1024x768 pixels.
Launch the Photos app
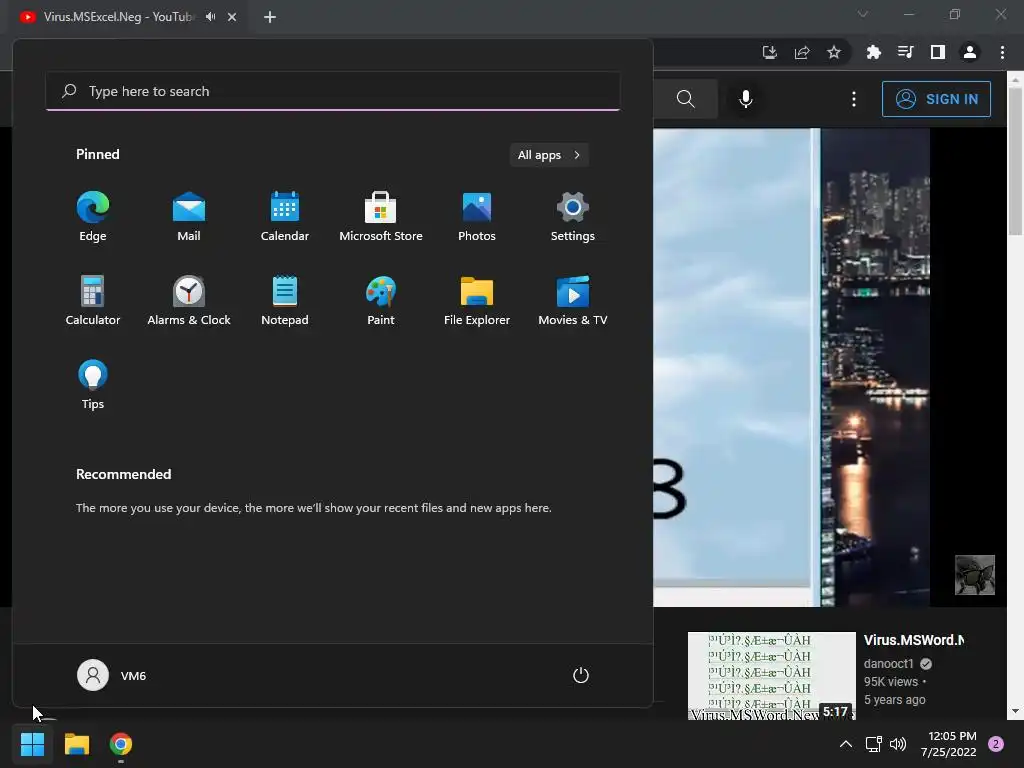click(x=477, y=216)
